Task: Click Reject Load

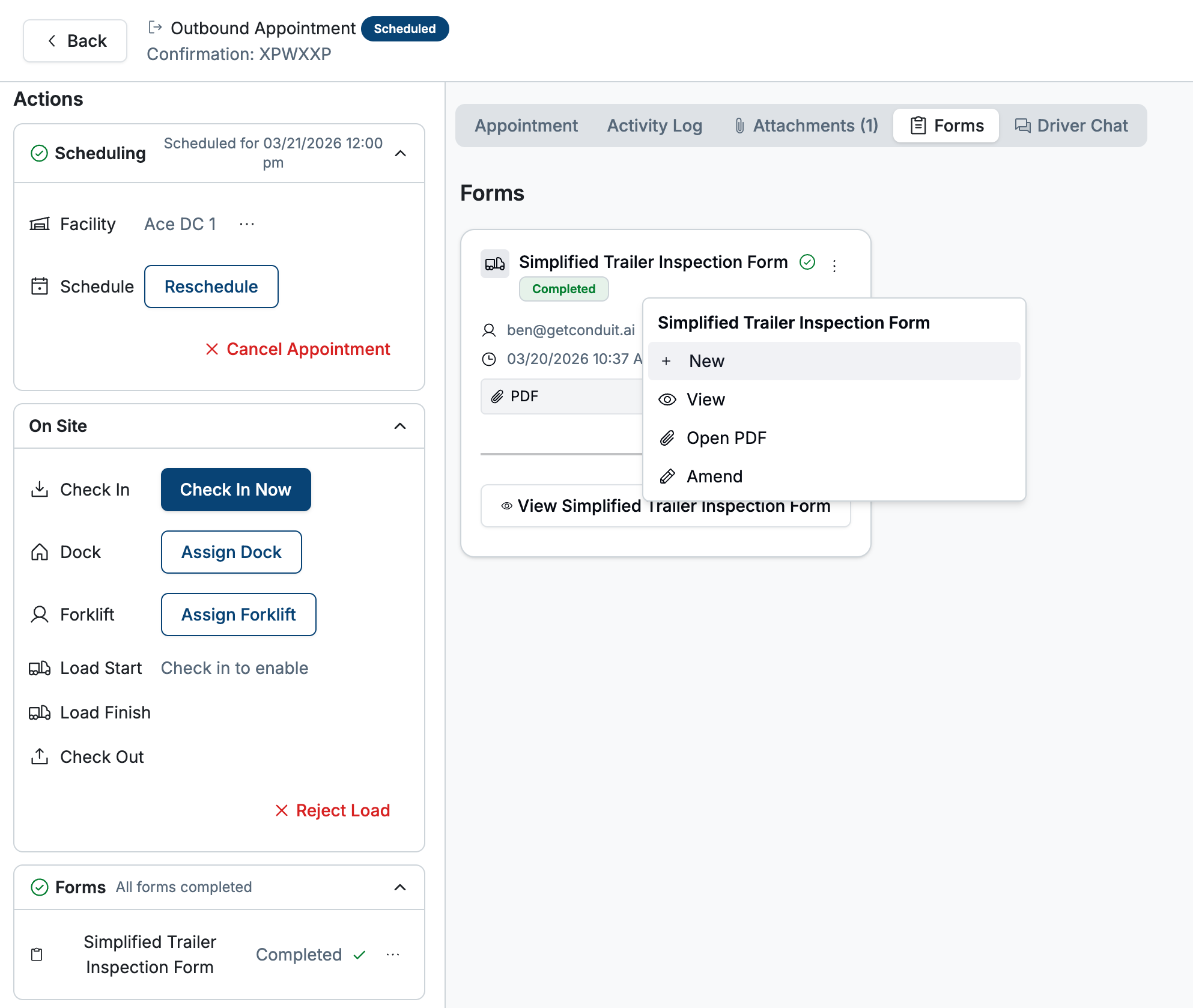Action: (333, 810)
